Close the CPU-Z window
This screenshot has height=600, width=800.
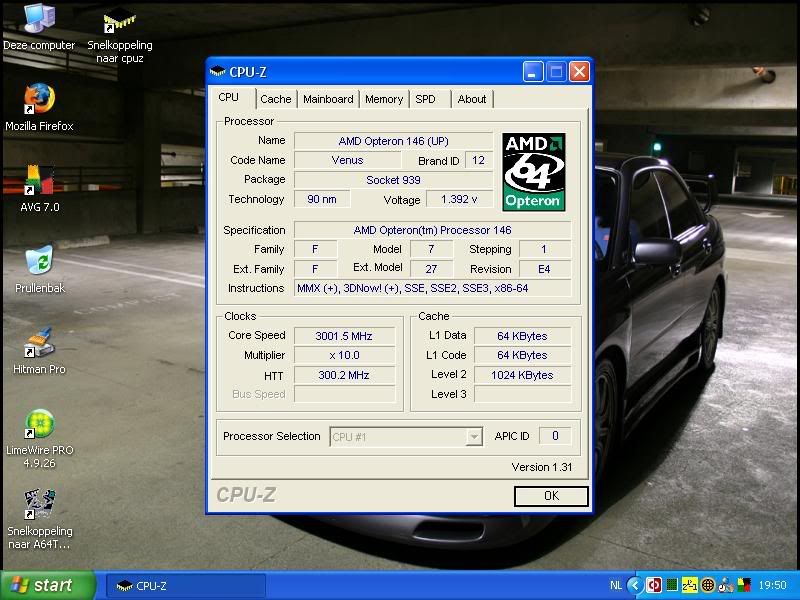[579, 72]
